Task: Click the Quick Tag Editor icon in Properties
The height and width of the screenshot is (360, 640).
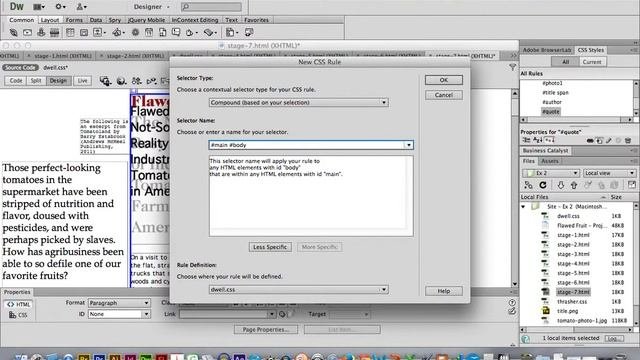Action: coord(512,311)
